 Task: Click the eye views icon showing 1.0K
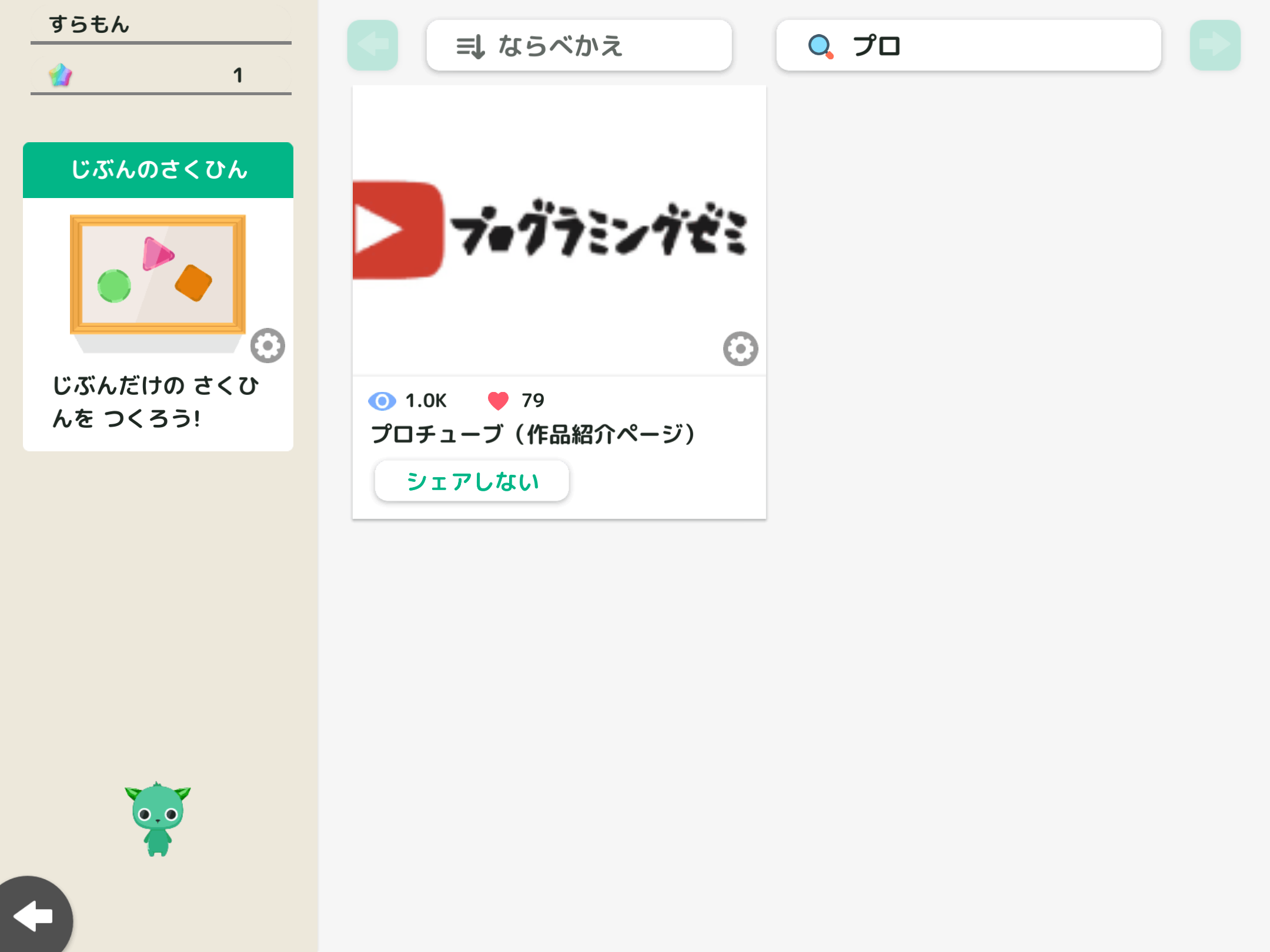point(382,401)
